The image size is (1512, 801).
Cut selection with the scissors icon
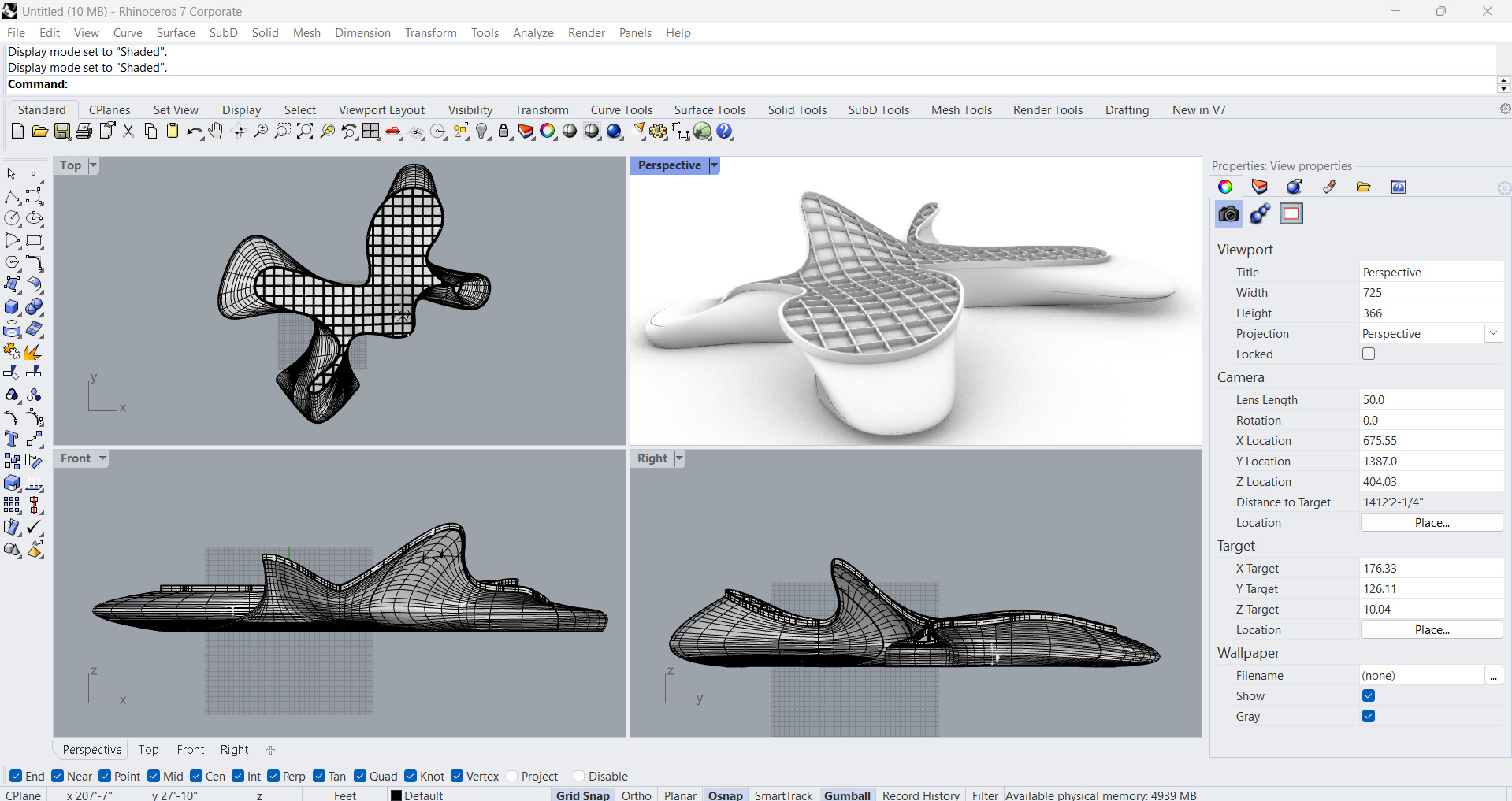[x=128, y=132]
